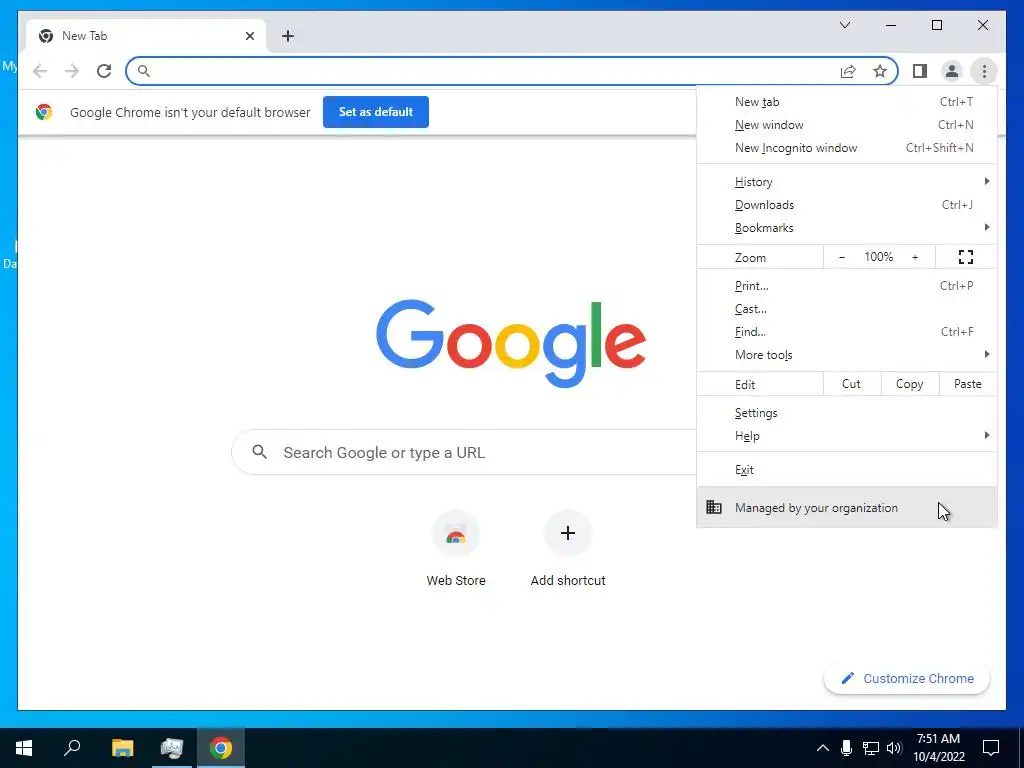Click the three-dot Chrome menu icon
The image size is (1024, 768).
pyautogui.click(x=984, y=71)
